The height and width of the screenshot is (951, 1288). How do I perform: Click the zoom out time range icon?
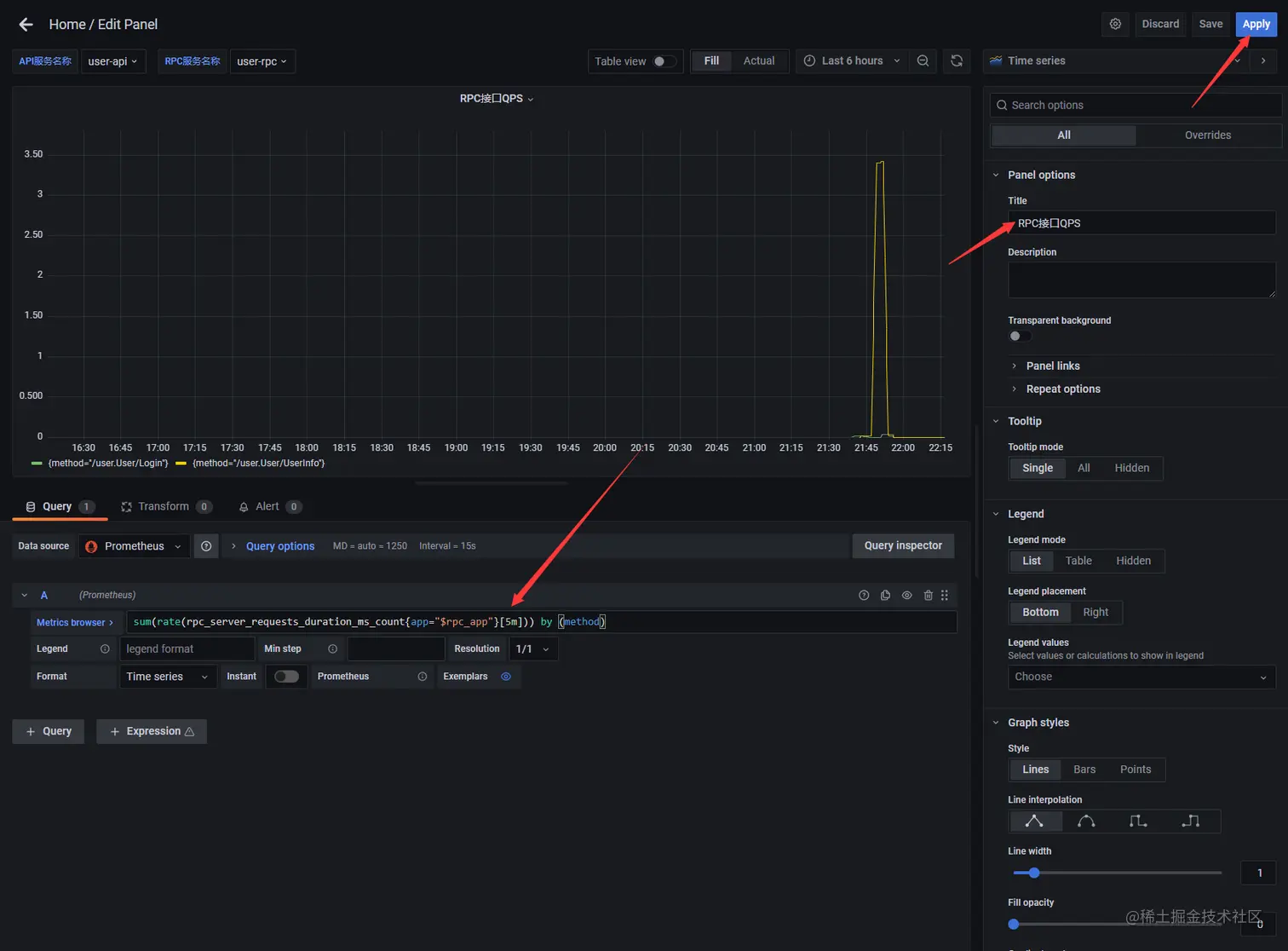(x=923, y=61)
